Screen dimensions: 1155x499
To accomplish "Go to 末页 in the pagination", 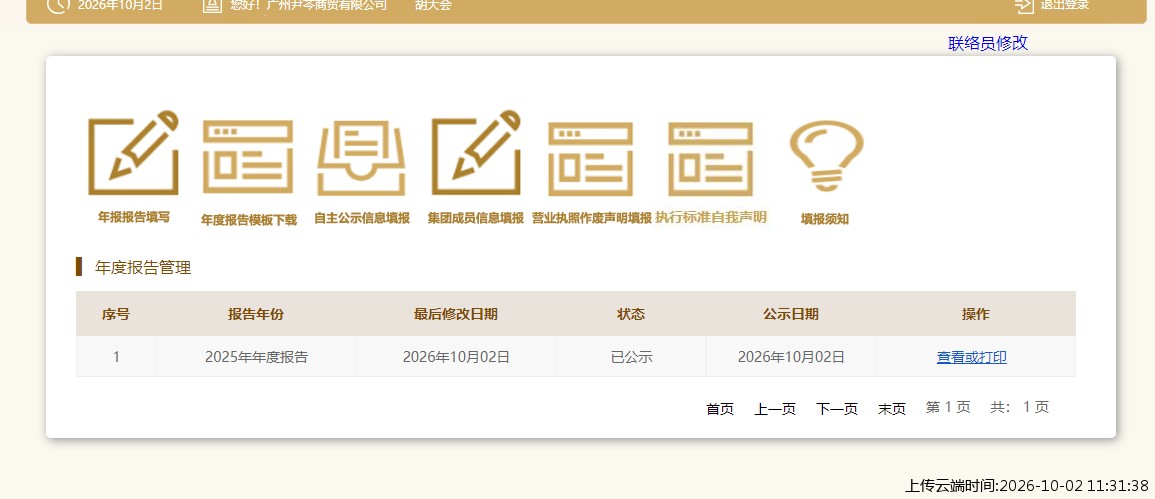I will [x=891, y=409].
